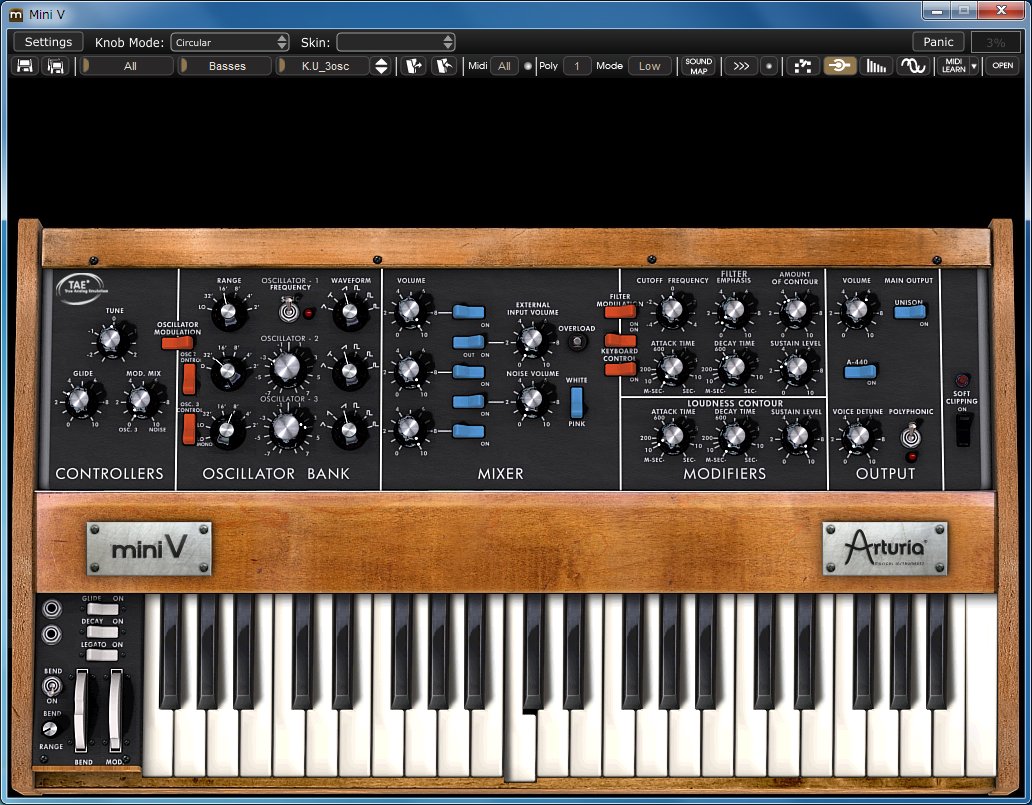The image size is (1032, 805).
Task: Click the upper jack socket beside keyboard
Action: 51,609
